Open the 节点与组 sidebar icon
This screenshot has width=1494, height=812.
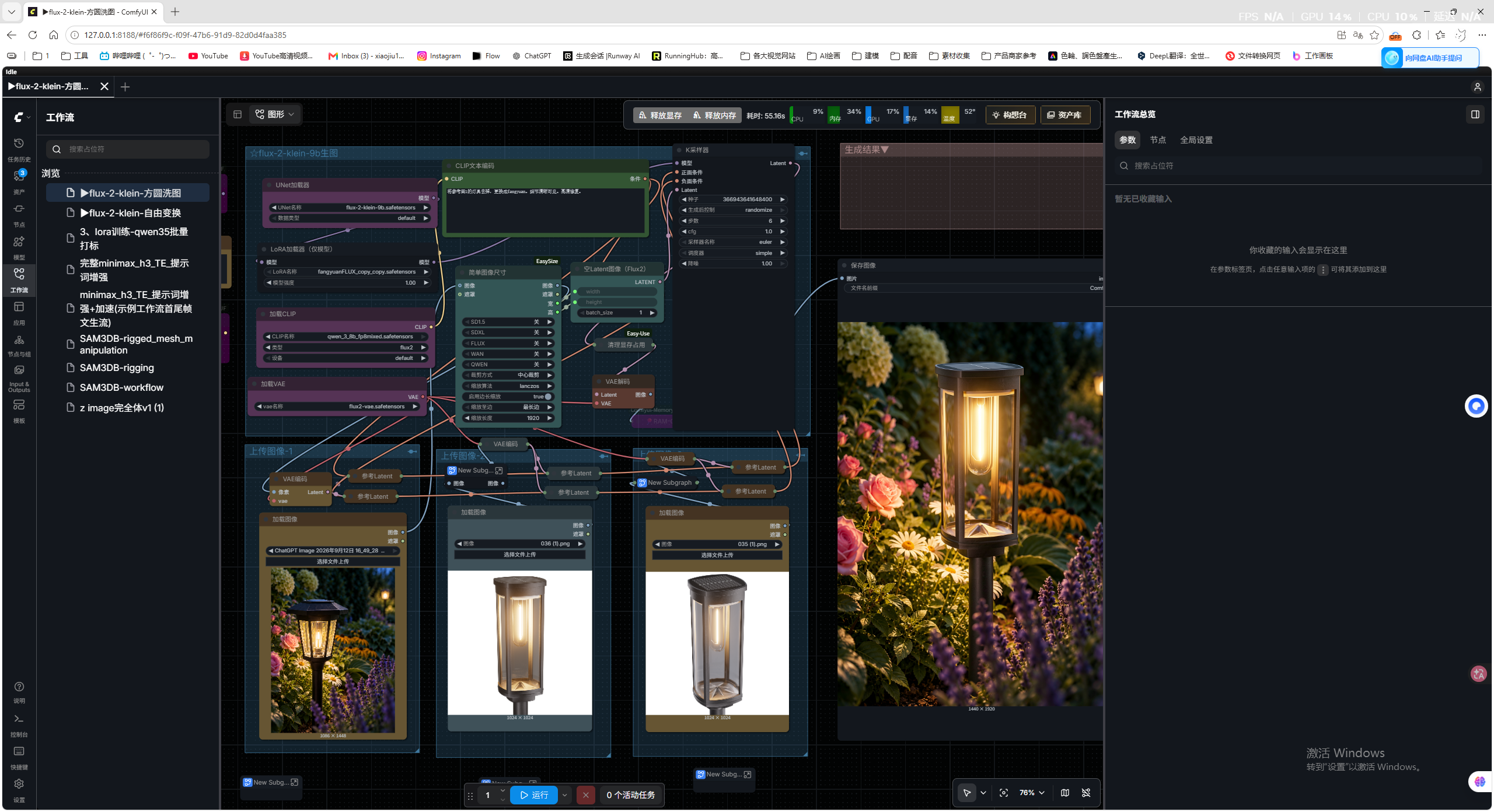coord(19,345)
